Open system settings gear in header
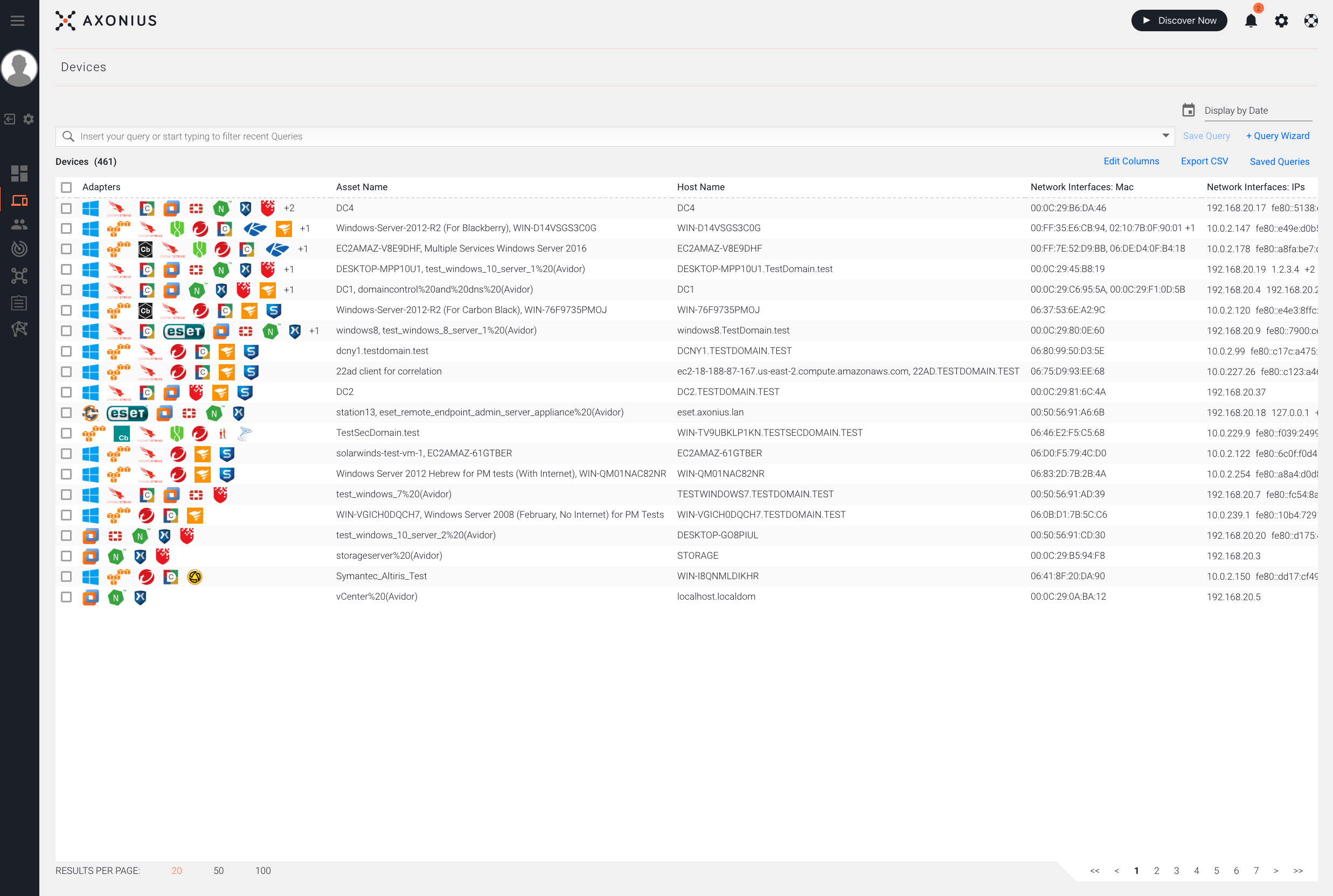Image resolution: width=1333 pixels, height=896 pixels. pyautogui.click(x=1281, y=20)
